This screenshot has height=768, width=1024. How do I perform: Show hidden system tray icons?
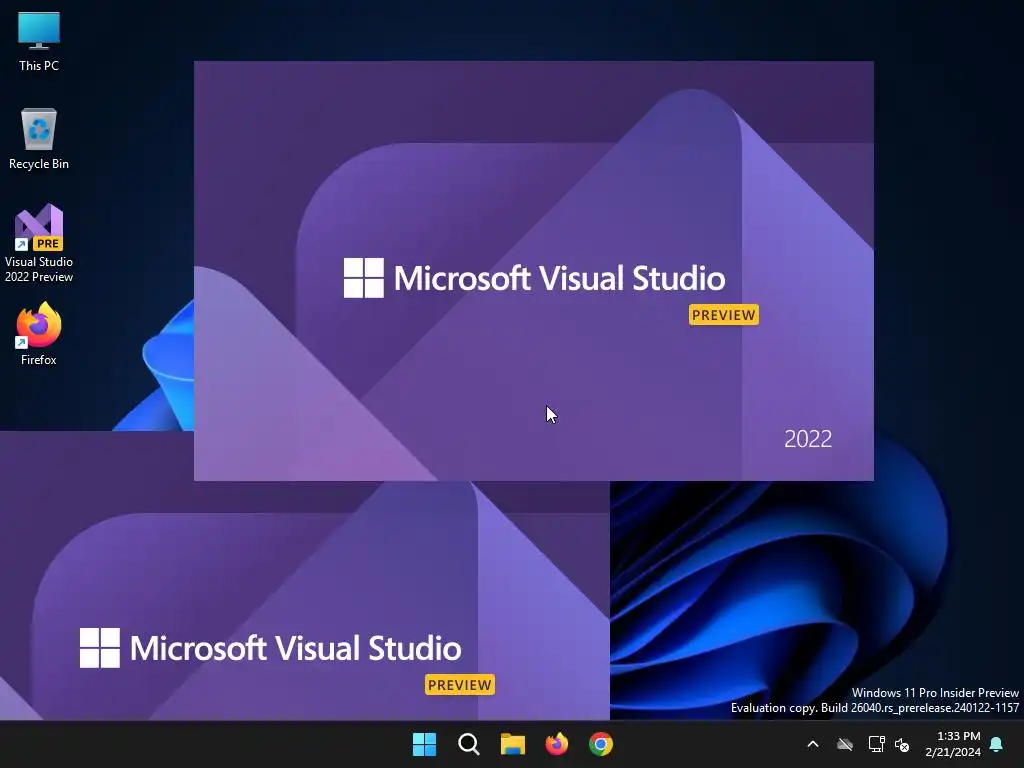[813, 744]
